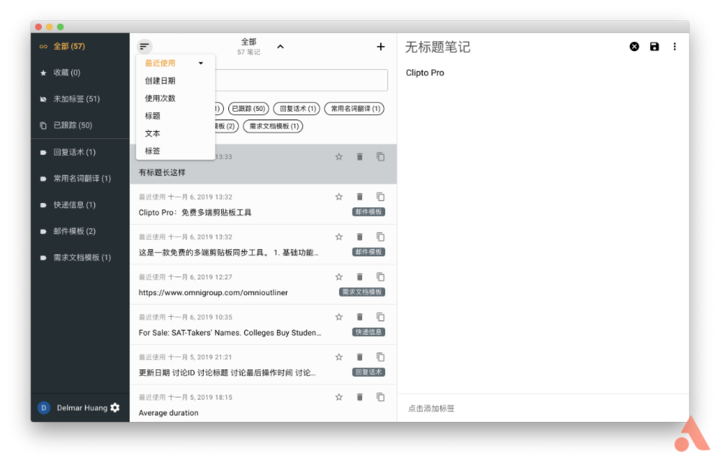720x463 pixels.
Task: Copy the For Sale SAT-Takers note
Action: click(381, 316)
